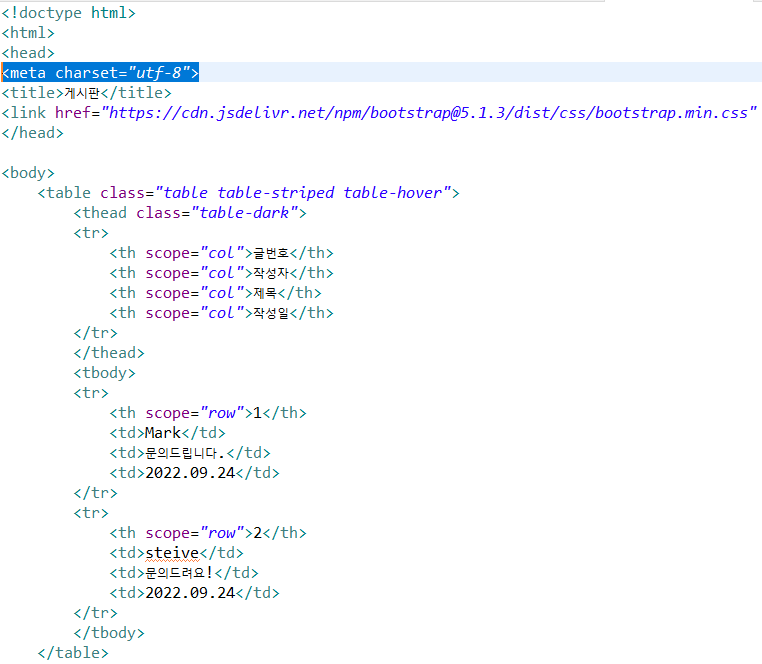Click the "utf-8" attribute value
This screenshot has height=664, width=762.
[159, 72]
